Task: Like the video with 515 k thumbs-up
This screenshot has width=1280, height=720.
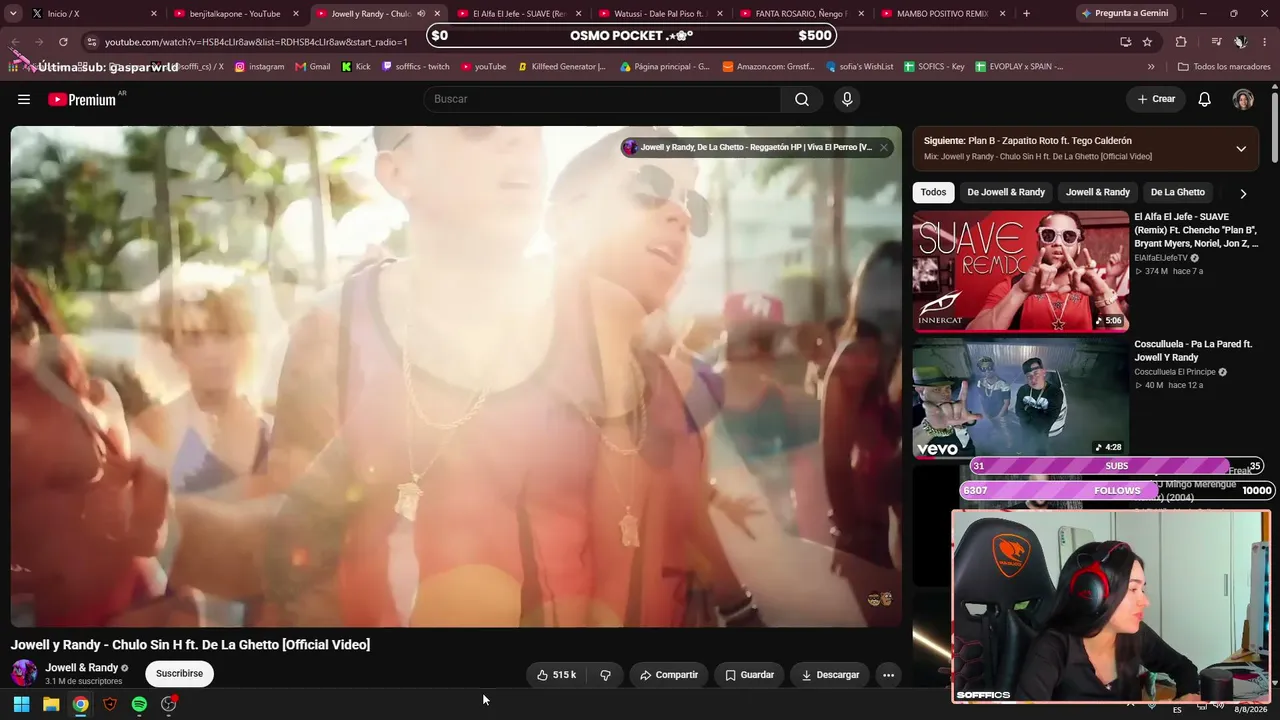Action: click(x=556, y=675)
